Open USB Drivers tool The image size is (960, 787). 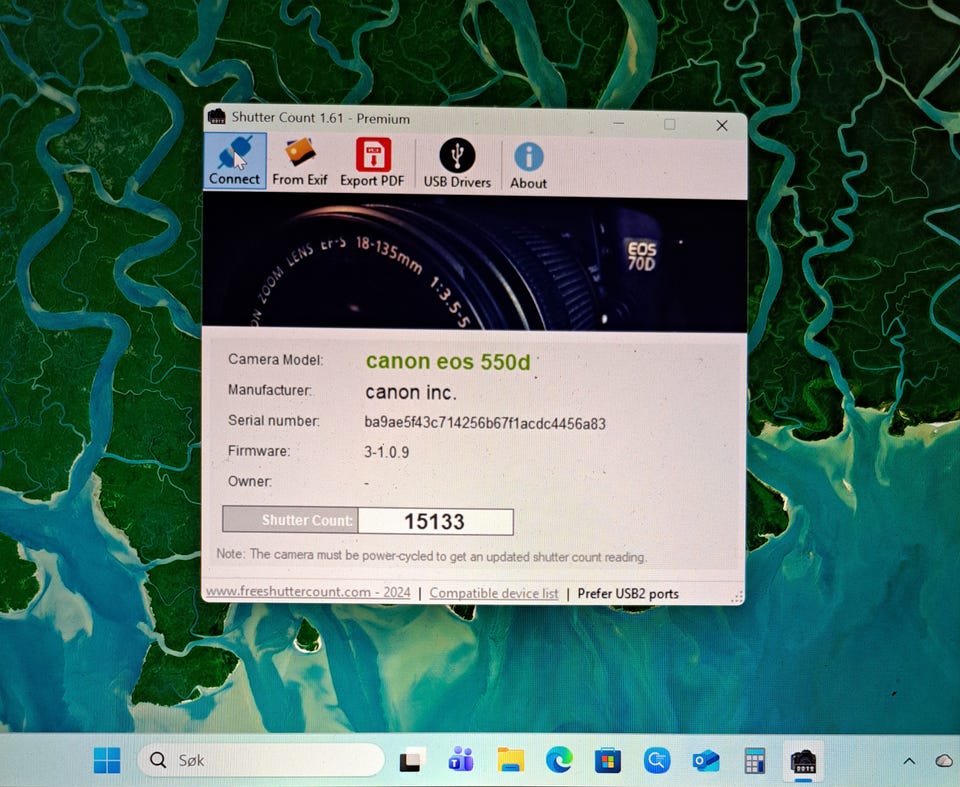(457, 163)
